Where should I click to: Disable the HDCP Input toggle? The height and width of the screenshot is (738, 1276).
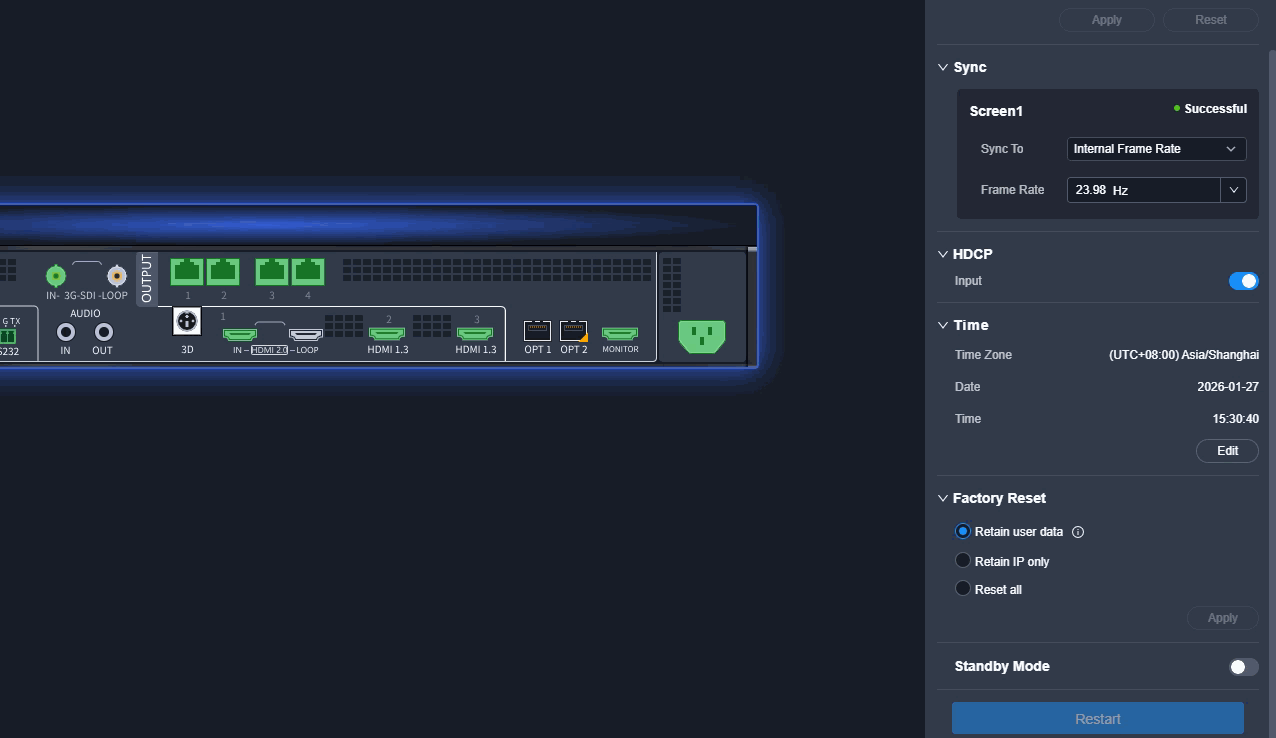pyautogui.click(x=1244, y=281)
